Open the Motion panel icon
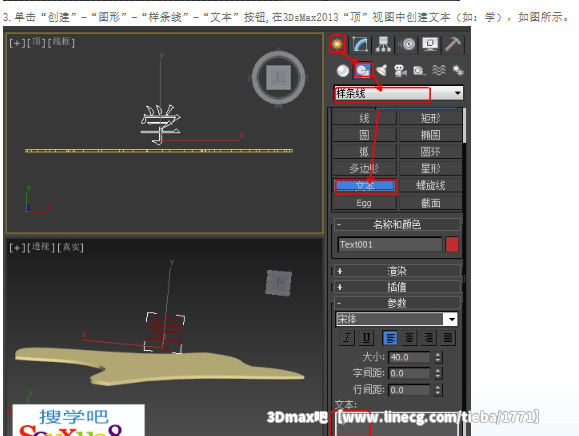The height and width of the screenshot is (436, 579). [408, 44]
